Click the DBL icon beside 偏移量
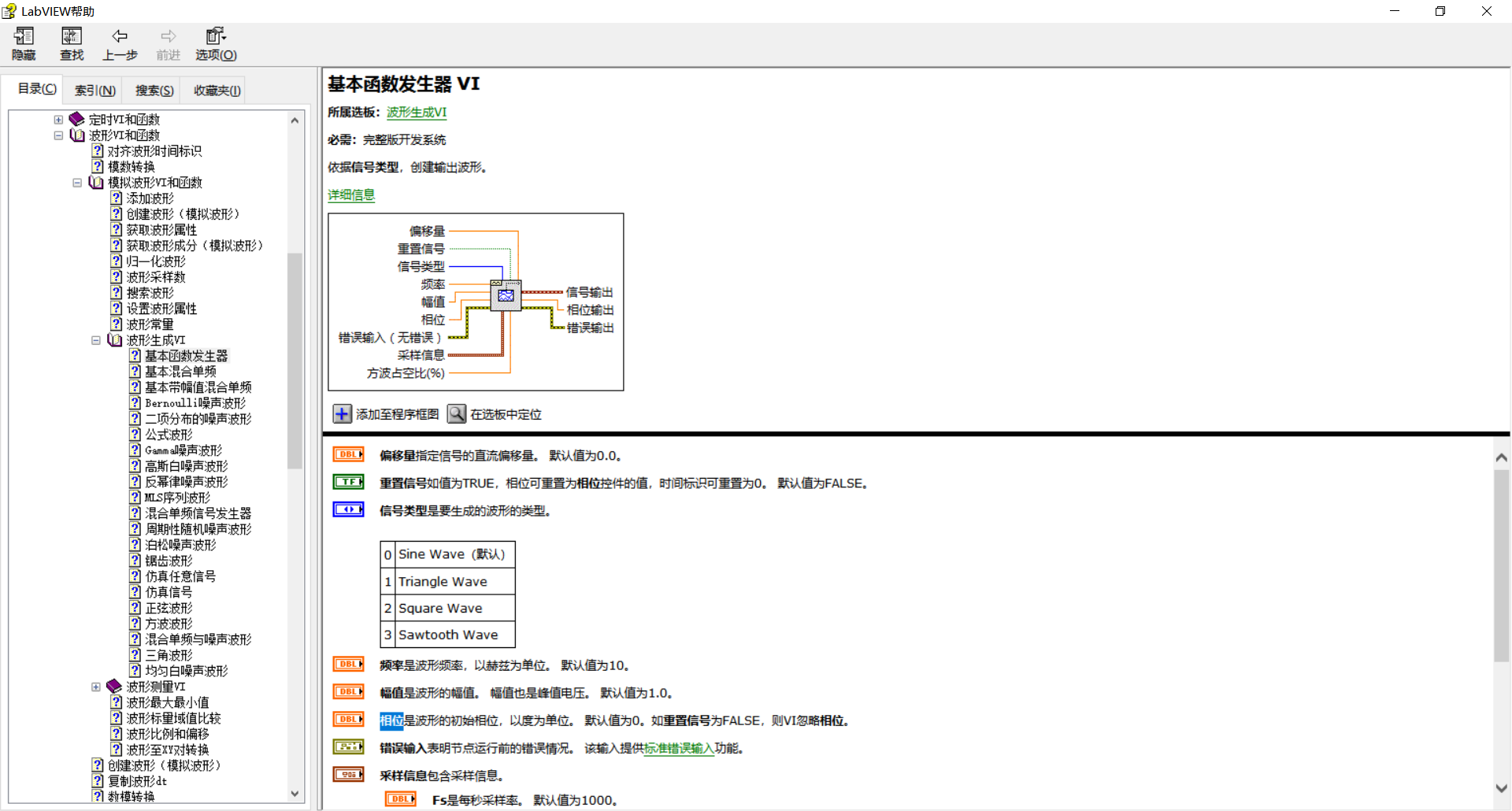Viewport: 1512px width, 811px height. point(348,454)
